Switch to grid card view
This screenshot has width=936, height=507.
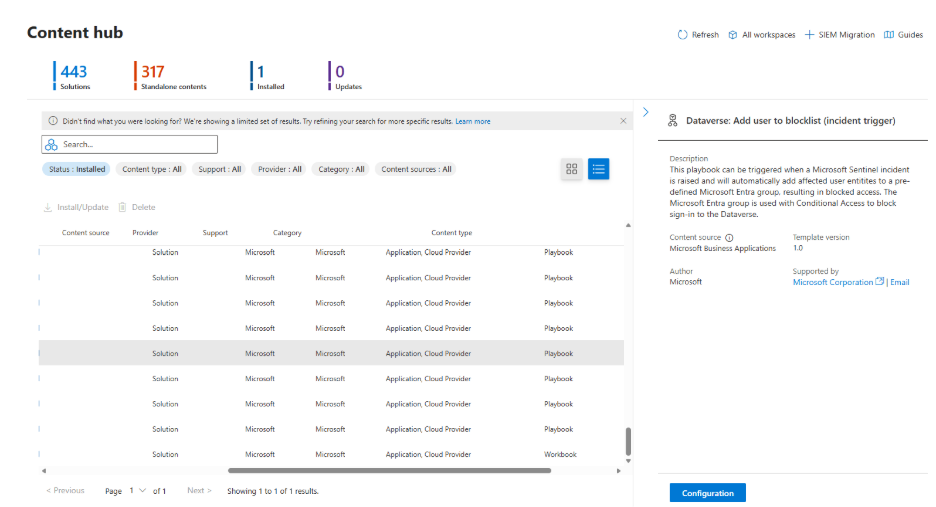click(572, 169)
